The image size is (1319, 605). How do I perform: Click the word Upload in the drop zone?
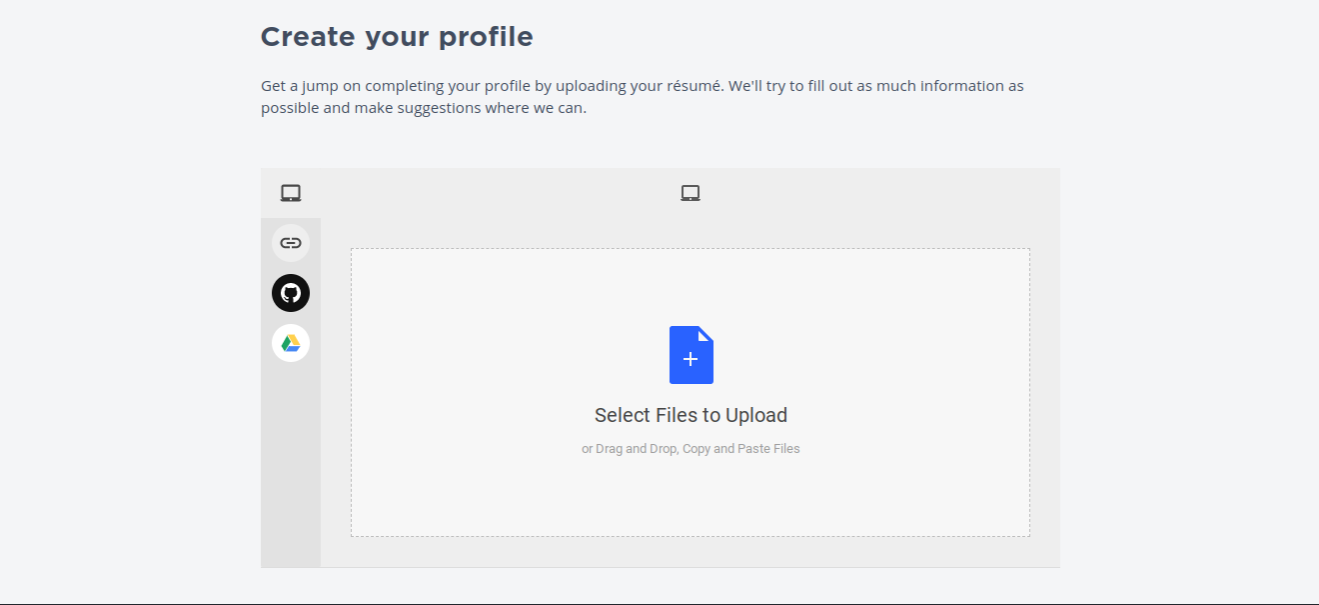(756, 415)
